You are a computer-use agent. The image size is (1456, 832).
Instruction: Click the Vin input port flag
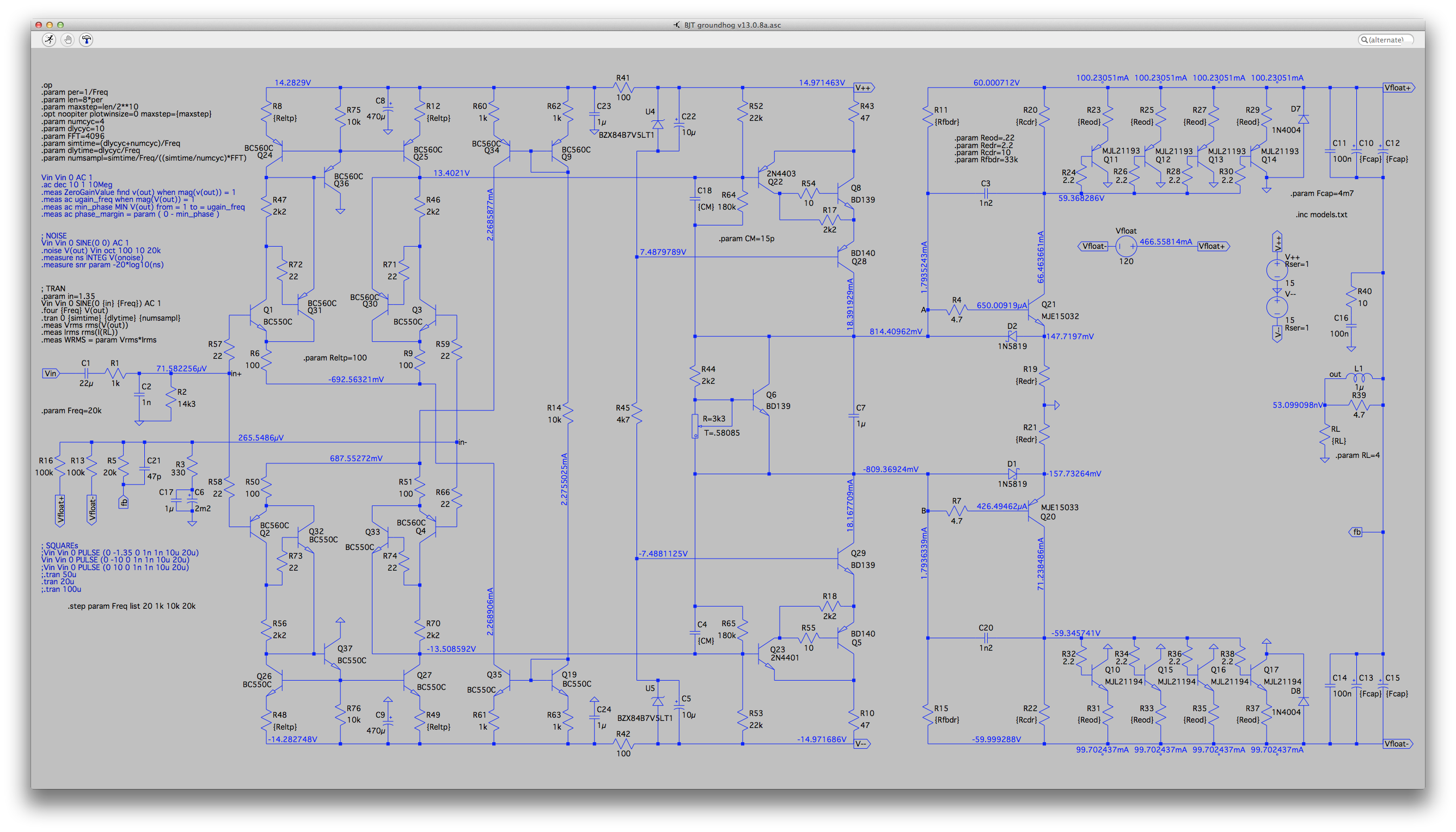coord(51,373)
